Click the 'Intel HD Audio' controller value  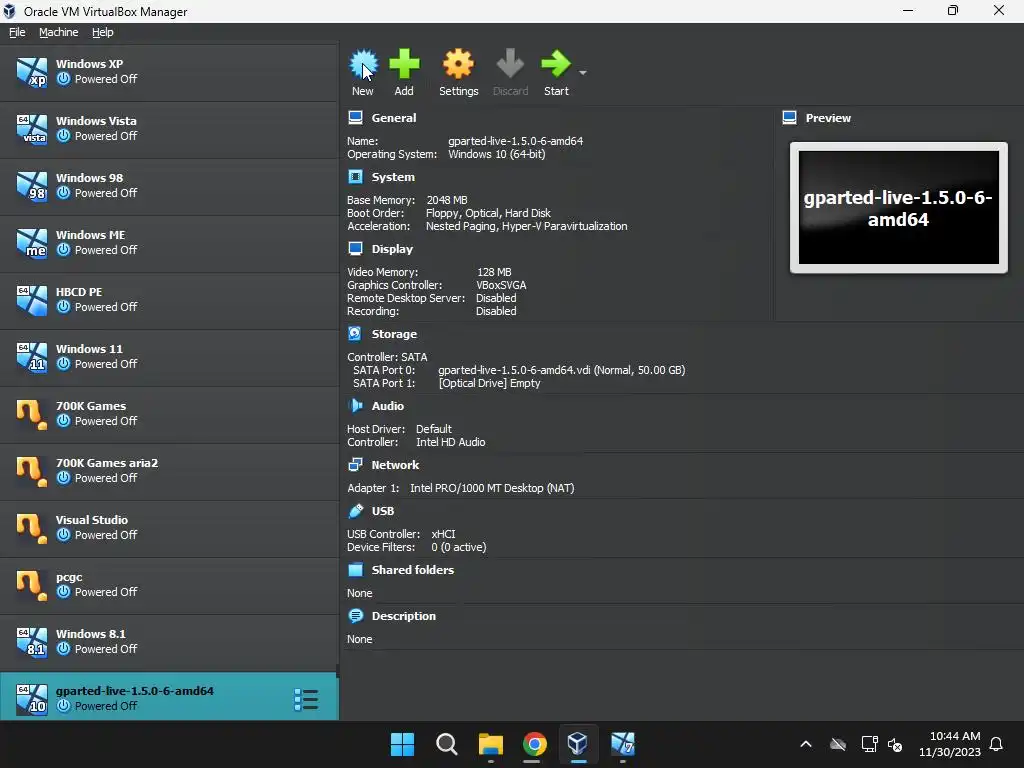(451, 442)
